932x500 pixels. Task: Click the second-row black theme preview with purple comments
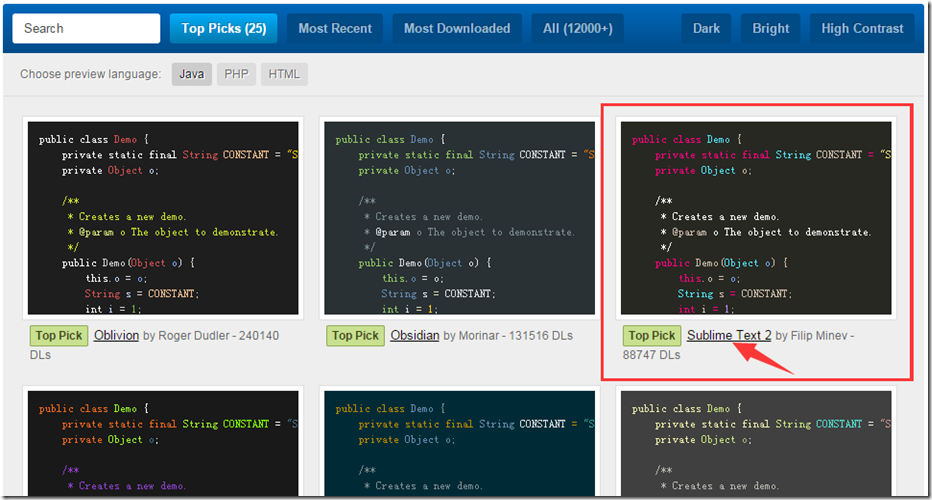163,444
